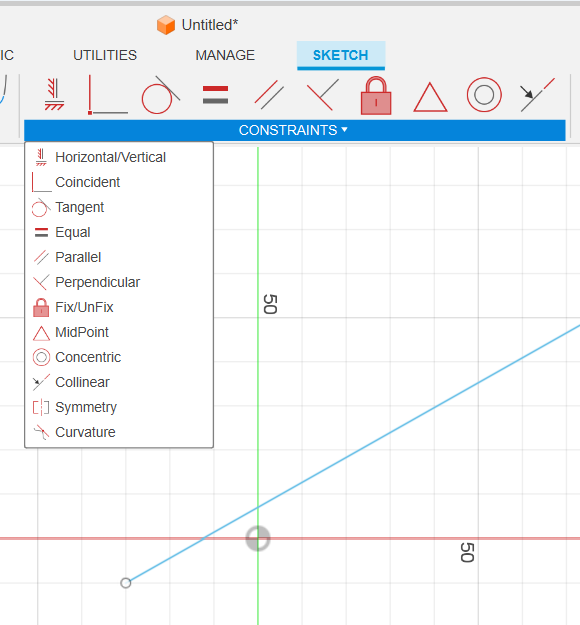Click the Tangent constraint toolbar icon

pyautogui.click(x=160, y=95)
